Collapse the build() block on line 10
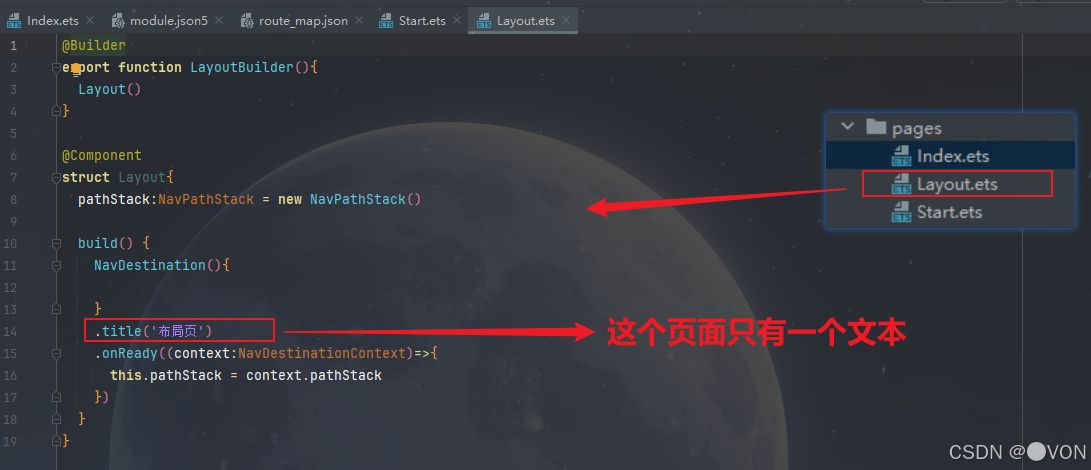Screen dimensions: 1091x470 (x=56, y=244)
